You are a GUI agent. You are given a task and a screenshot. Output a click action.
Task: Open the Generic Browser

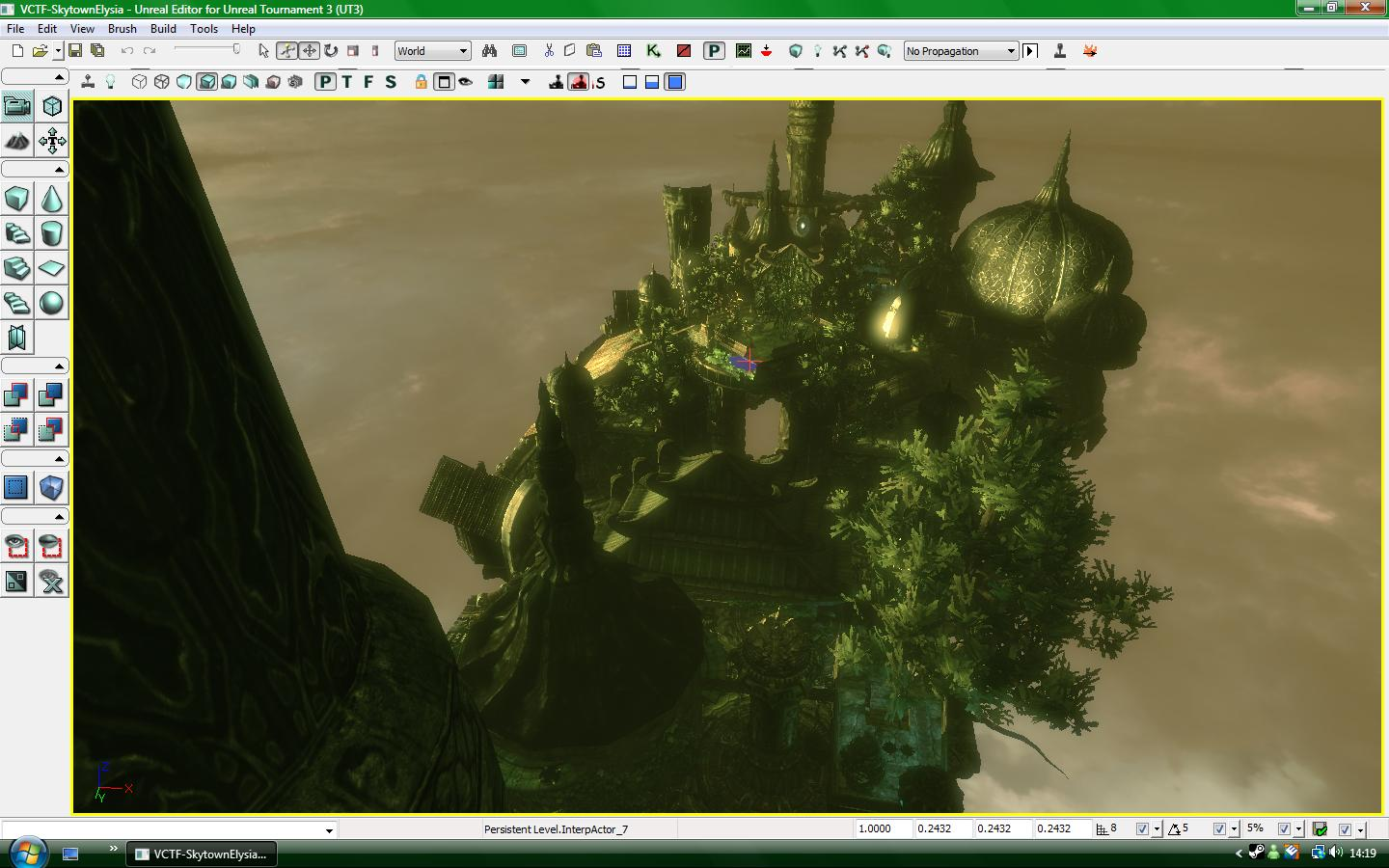click(518, 50)
